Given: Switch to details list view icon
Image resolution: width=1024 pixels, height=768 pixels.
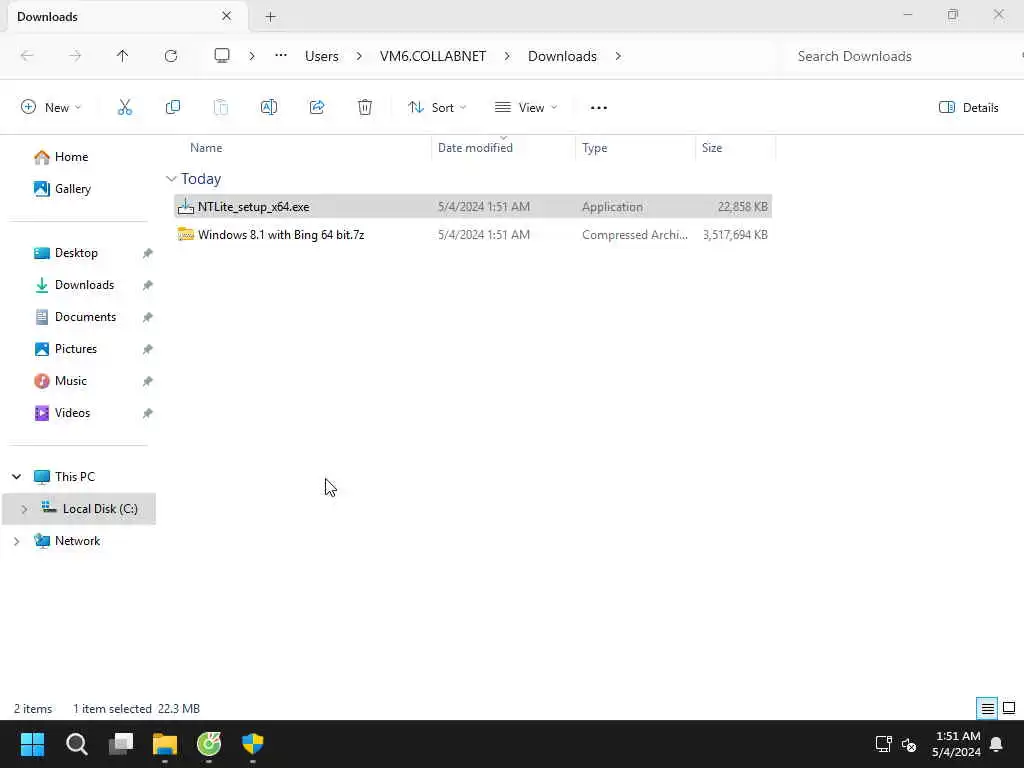Looking at the screenshot, I should [x=987, y=709].
